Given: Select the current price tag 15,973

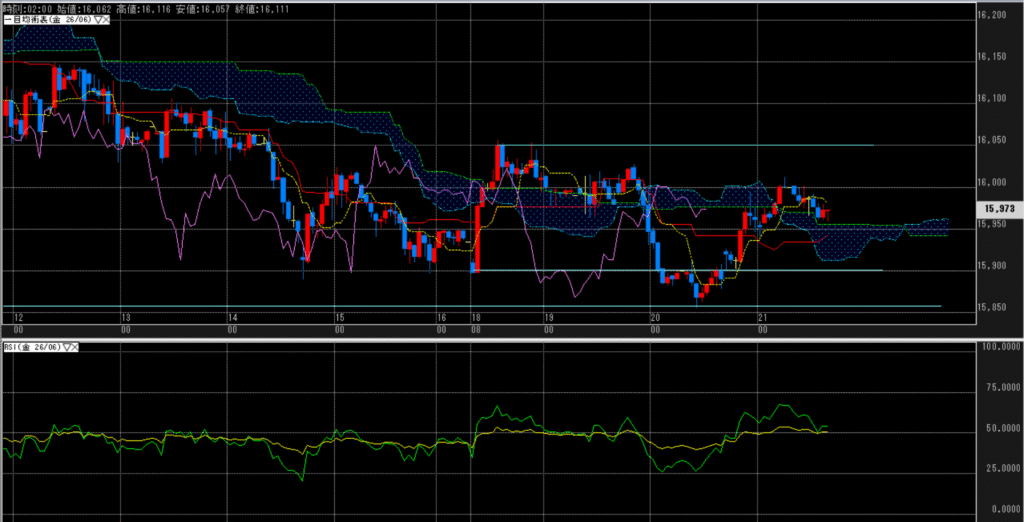Looking at the screenshot, I should [x=999, y=209].
